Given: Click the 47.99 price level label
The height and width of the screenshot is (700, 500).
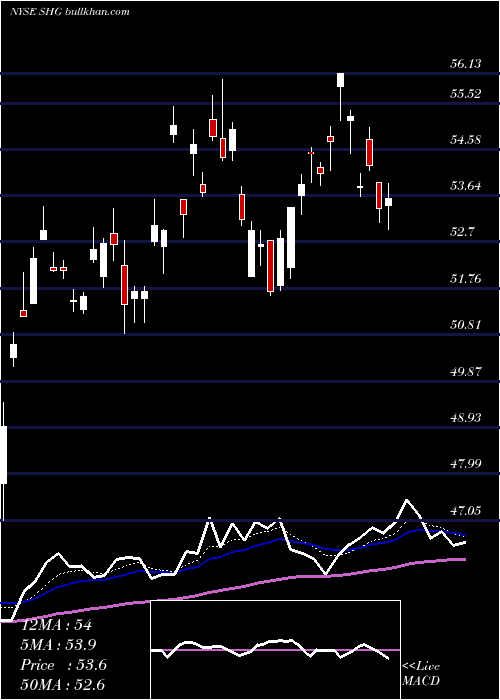Looking at the screenshot, I should [x=465, y=463].
